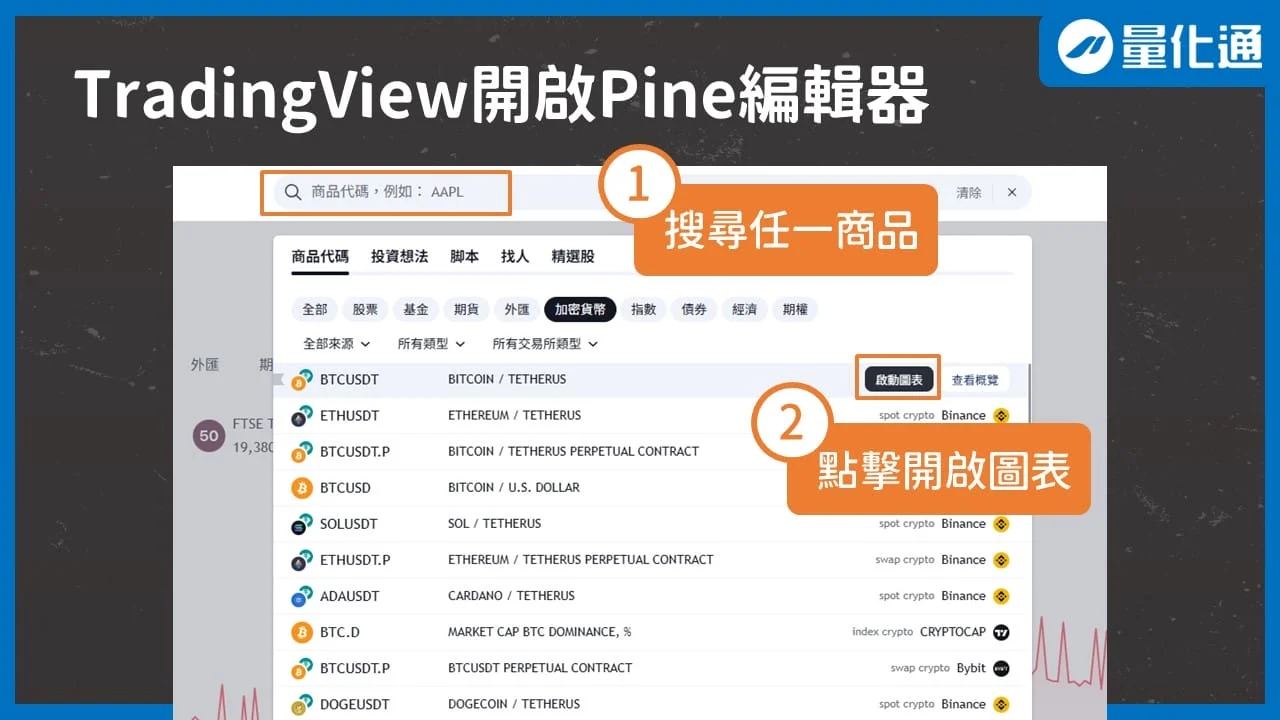This screenshot has height=720, width=1280.
Task: Select the 基金 filter chip
Action: 416,310
